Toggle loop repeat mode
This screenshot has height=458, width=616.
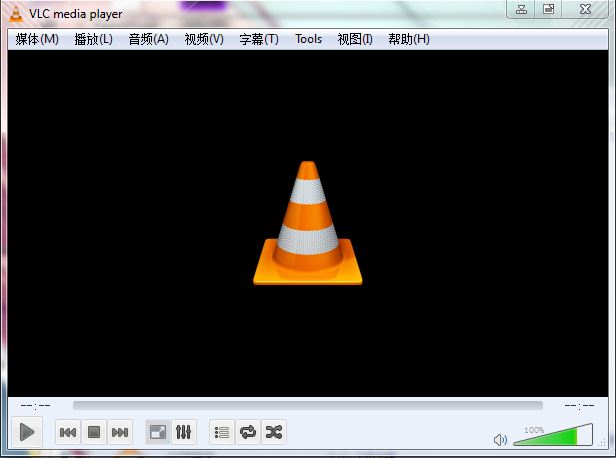tap(248, 432)
